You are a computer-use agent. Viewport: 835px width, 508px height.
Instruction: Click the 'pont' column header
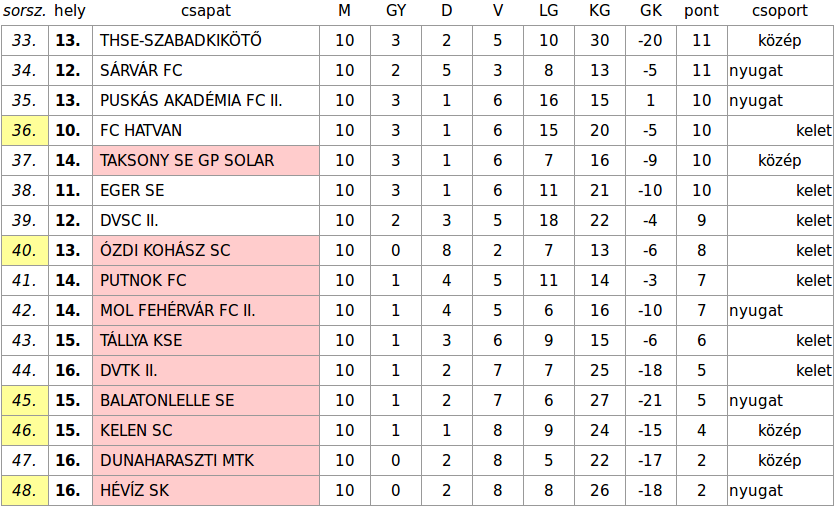(x=701, y=11)
